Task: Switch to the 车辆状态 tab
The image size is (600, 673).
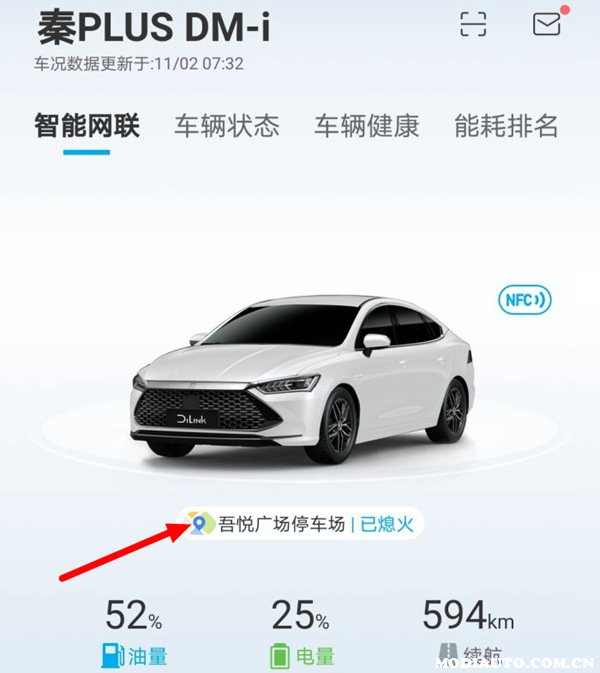Action: [227, 126]
